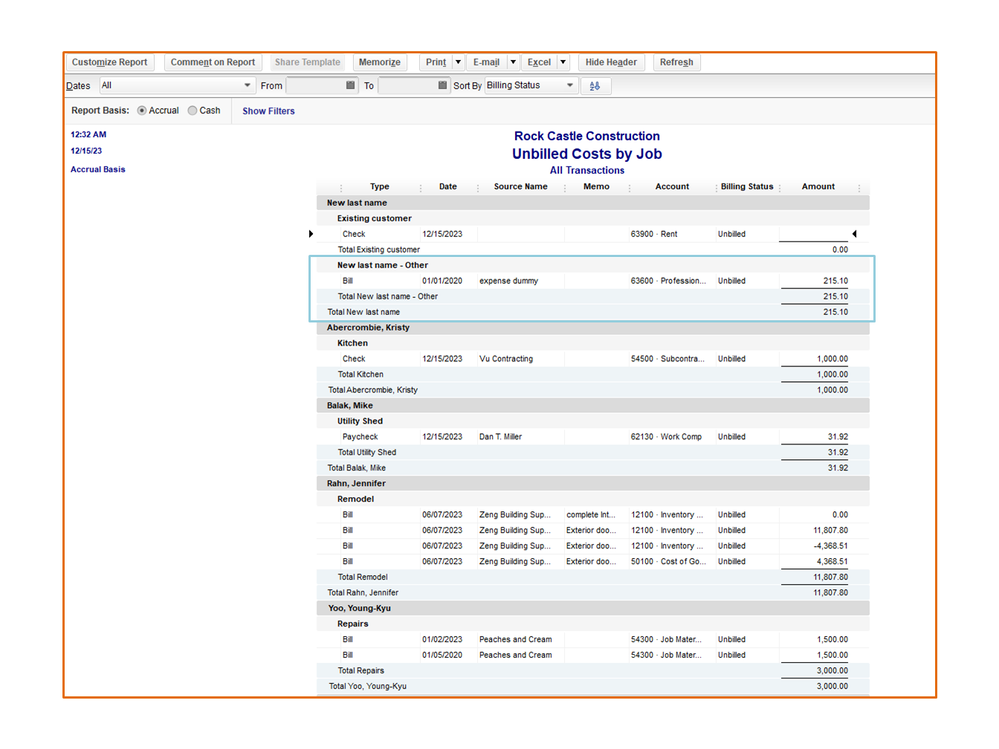Select the Cash report basis
Image resolution: width=999 pixels, height=749 pixels.
[x=192, y=111]
